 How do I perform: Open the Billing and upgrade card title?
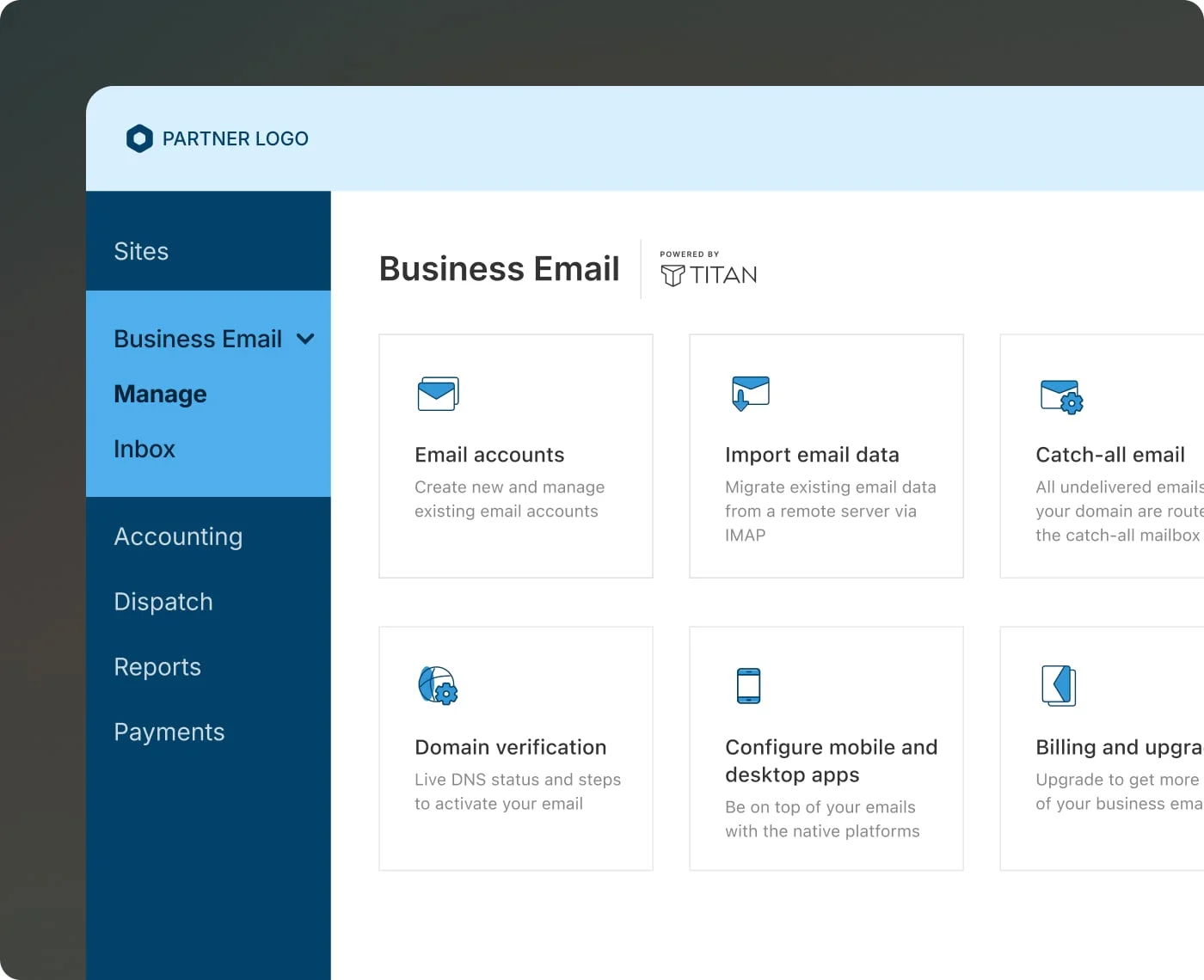1119,747
